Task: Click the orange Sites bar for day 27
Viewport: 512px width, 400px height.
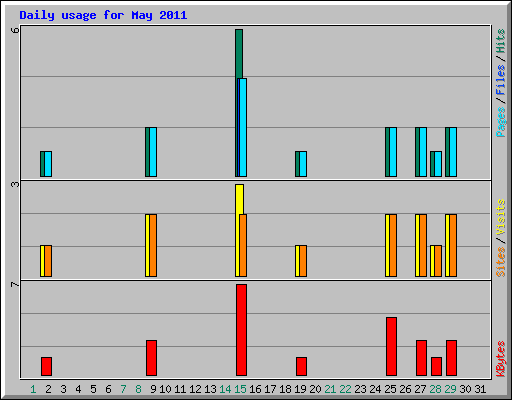Action: [x=423, y=245]
